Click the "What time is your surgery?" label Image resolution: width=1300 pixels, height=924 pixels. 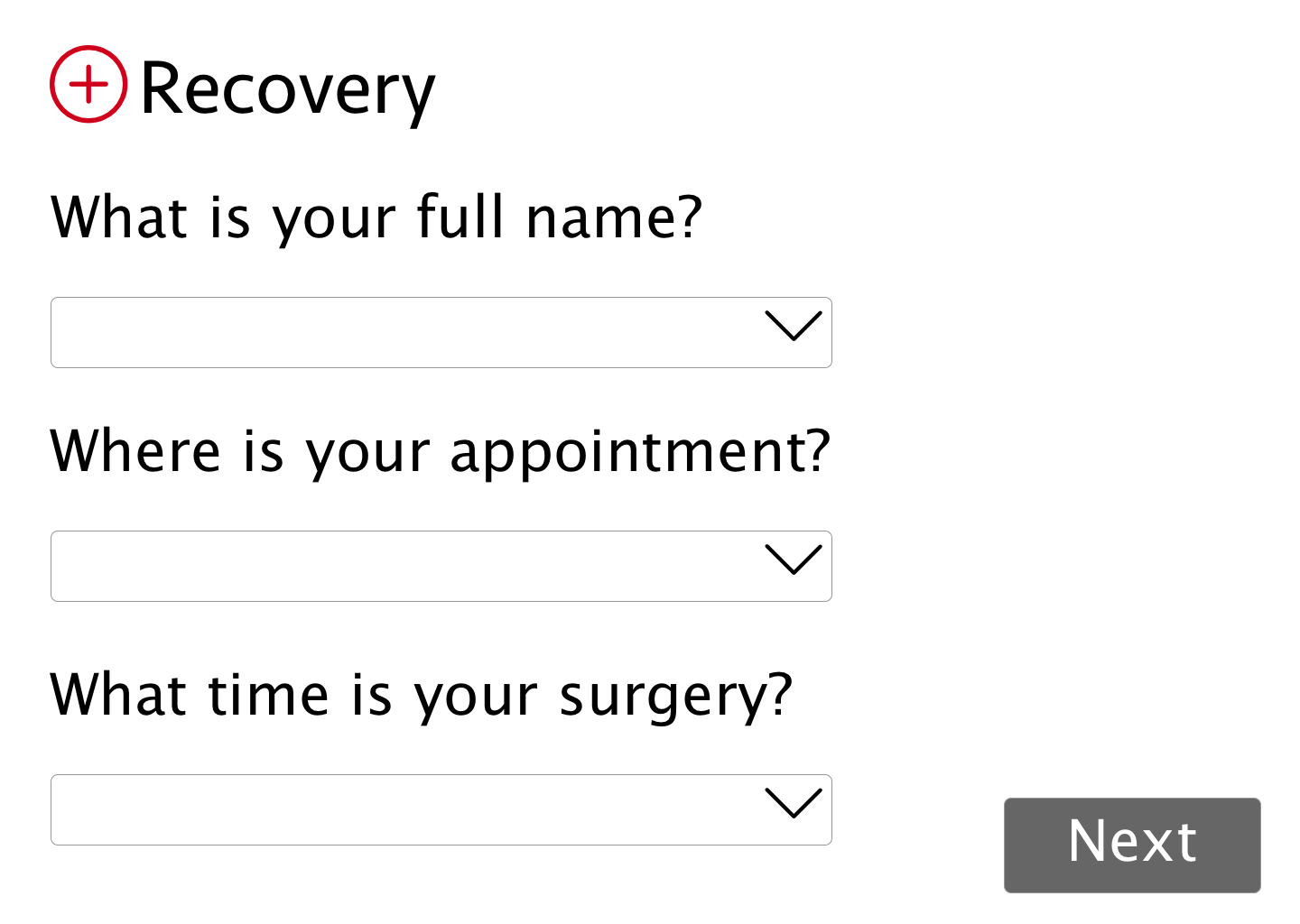pyautogui.click(x=421, y=695)
